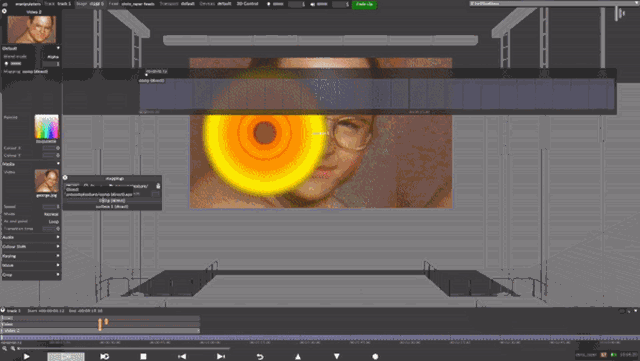Open the 3D Control menu
Screen dimensions: 640x361
(247, 4)
